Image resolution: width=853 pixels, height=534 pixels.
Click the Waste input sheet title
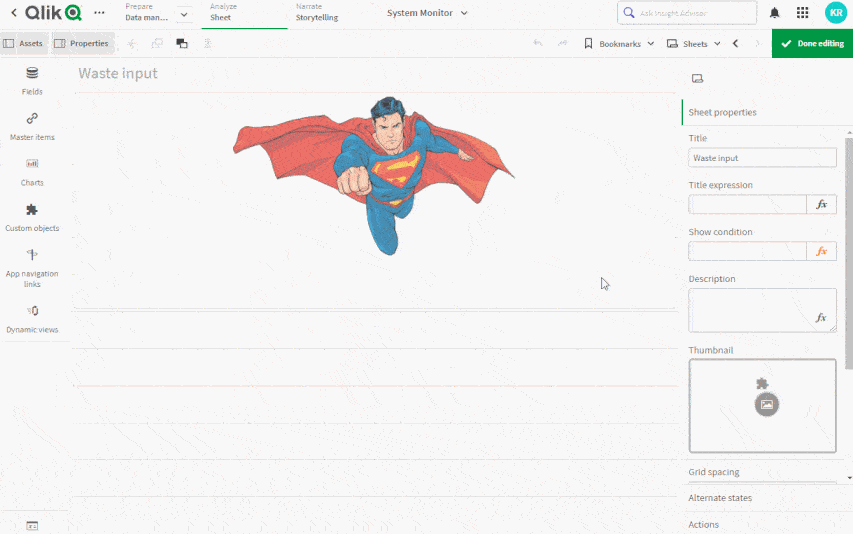(x=118, y=73)
